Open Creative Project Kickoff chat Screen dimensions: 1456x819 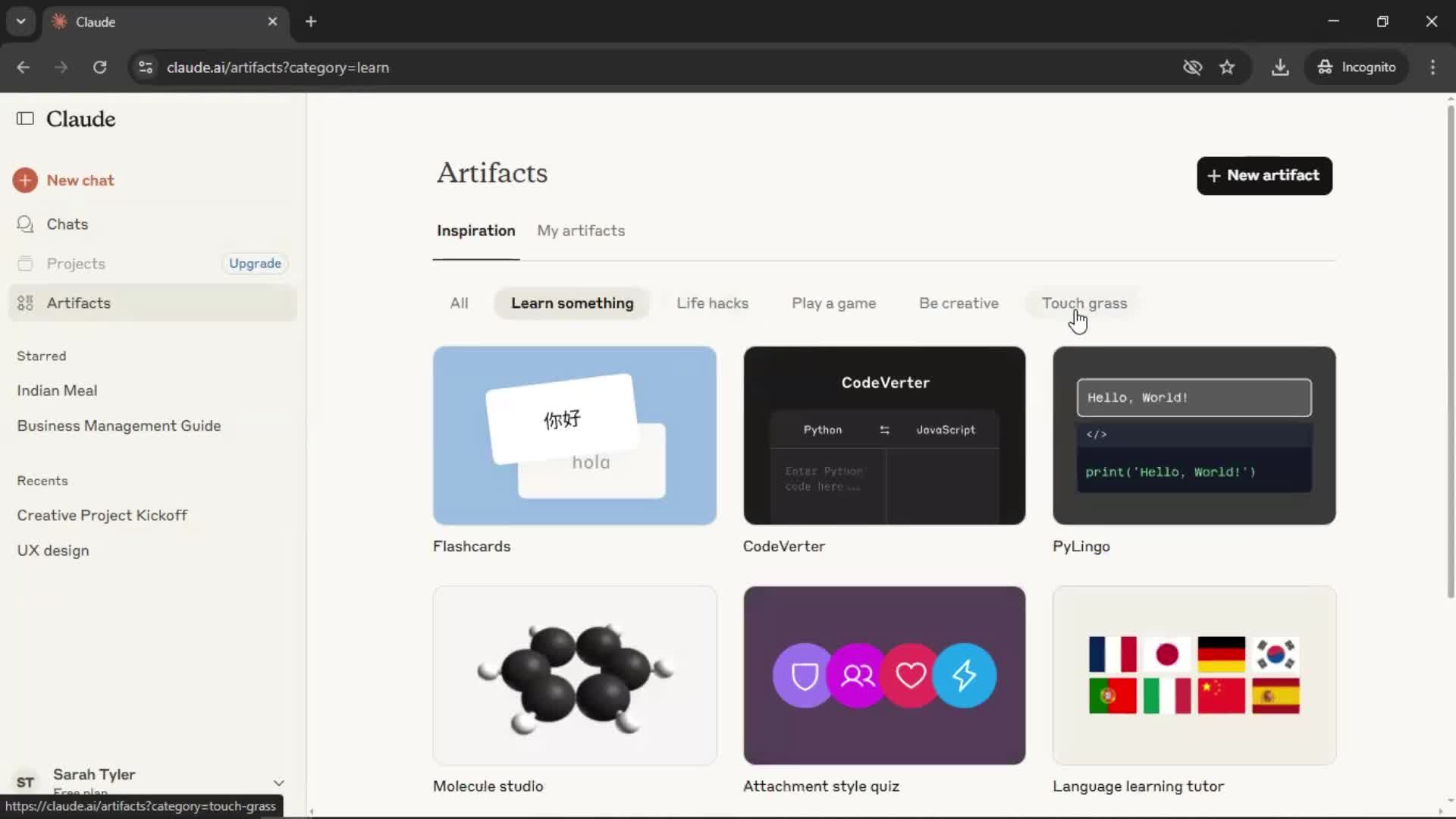click(x=102, y=516)
